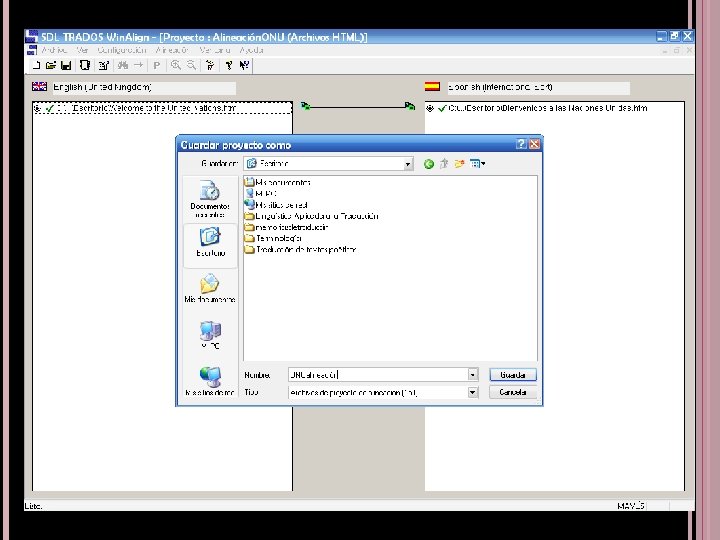
Task: Open the Guardar en location dropdown
Action: (x=408, y=164)
